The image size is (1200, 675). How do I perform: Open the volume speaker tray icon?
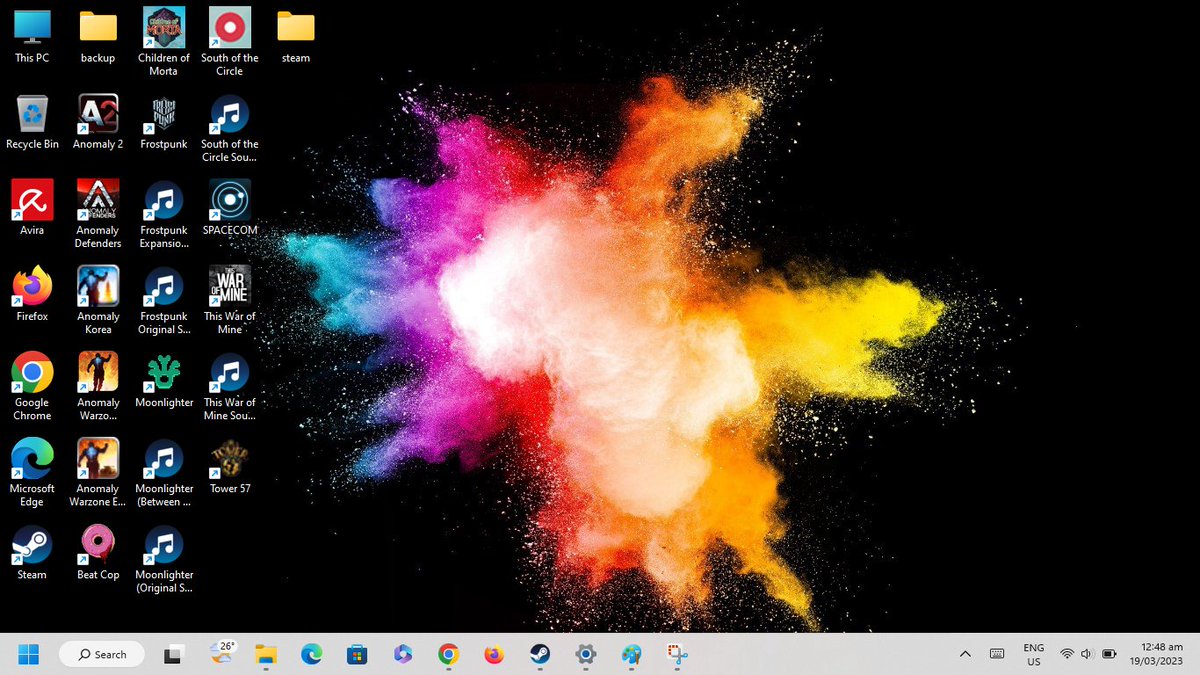coord(1087,654)
